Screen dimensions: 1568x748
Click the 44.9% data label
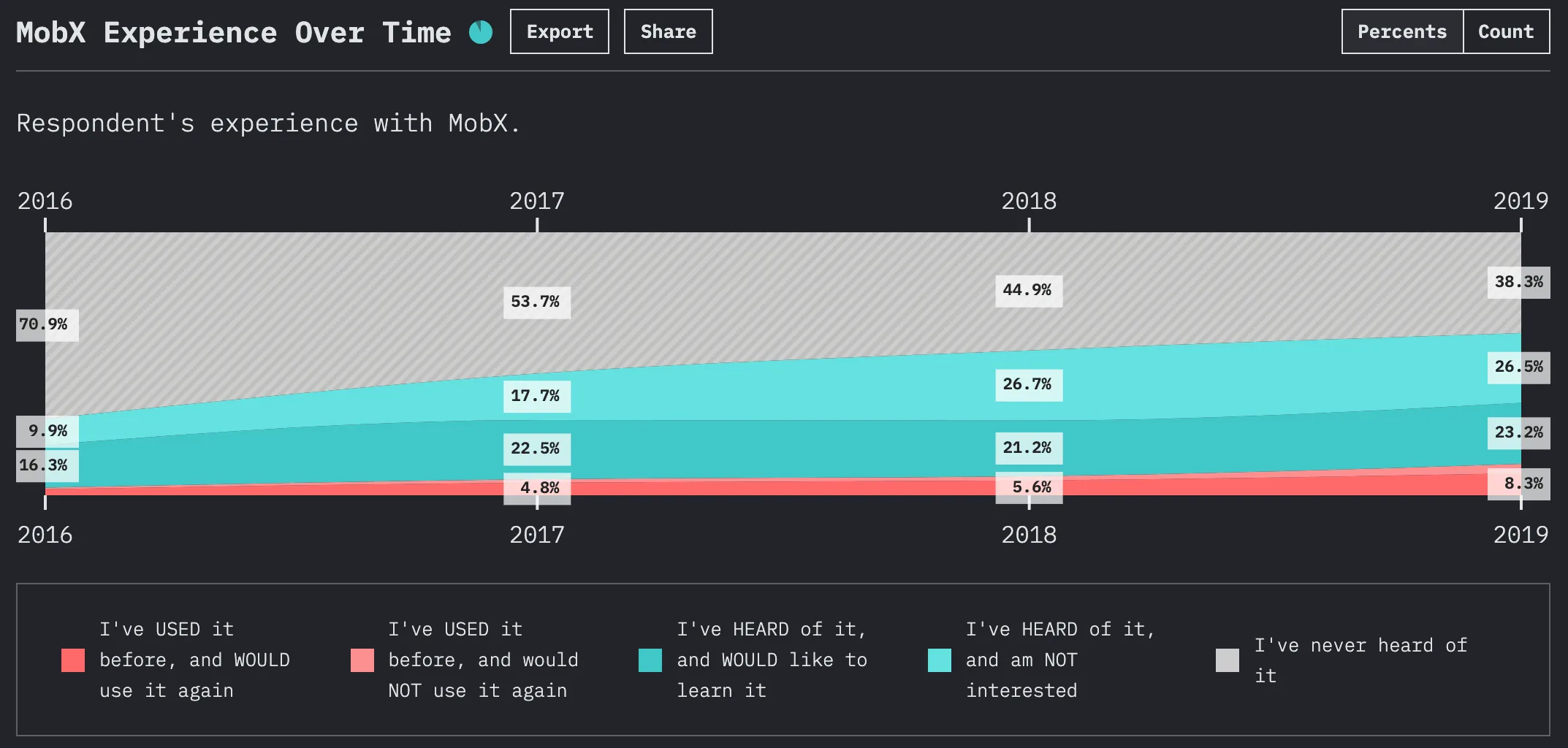click(x=1029, y=291)
